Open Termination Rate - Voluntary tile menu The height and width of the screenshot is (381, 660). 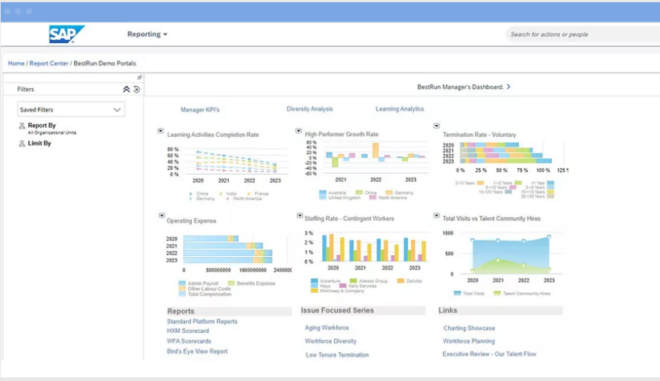[x=436, y=126]
